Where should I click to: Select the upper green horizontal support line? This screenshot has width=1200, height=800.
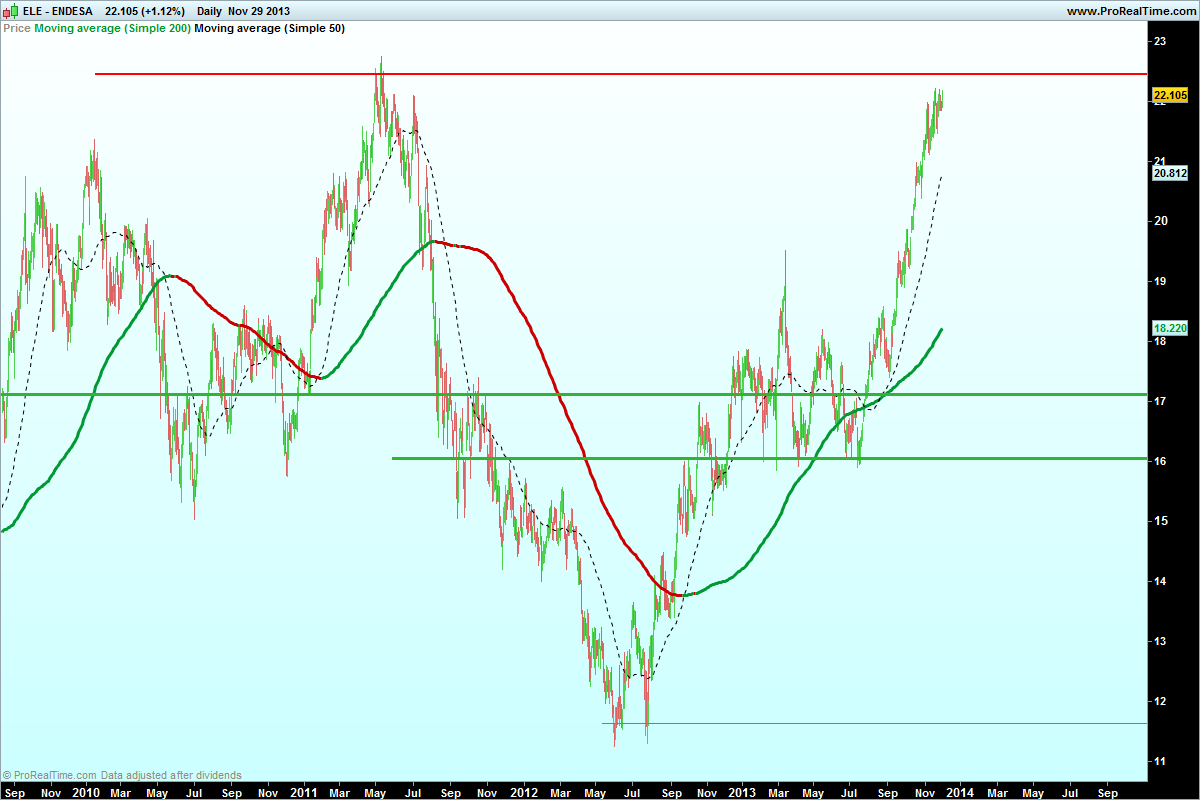(573, 394)
